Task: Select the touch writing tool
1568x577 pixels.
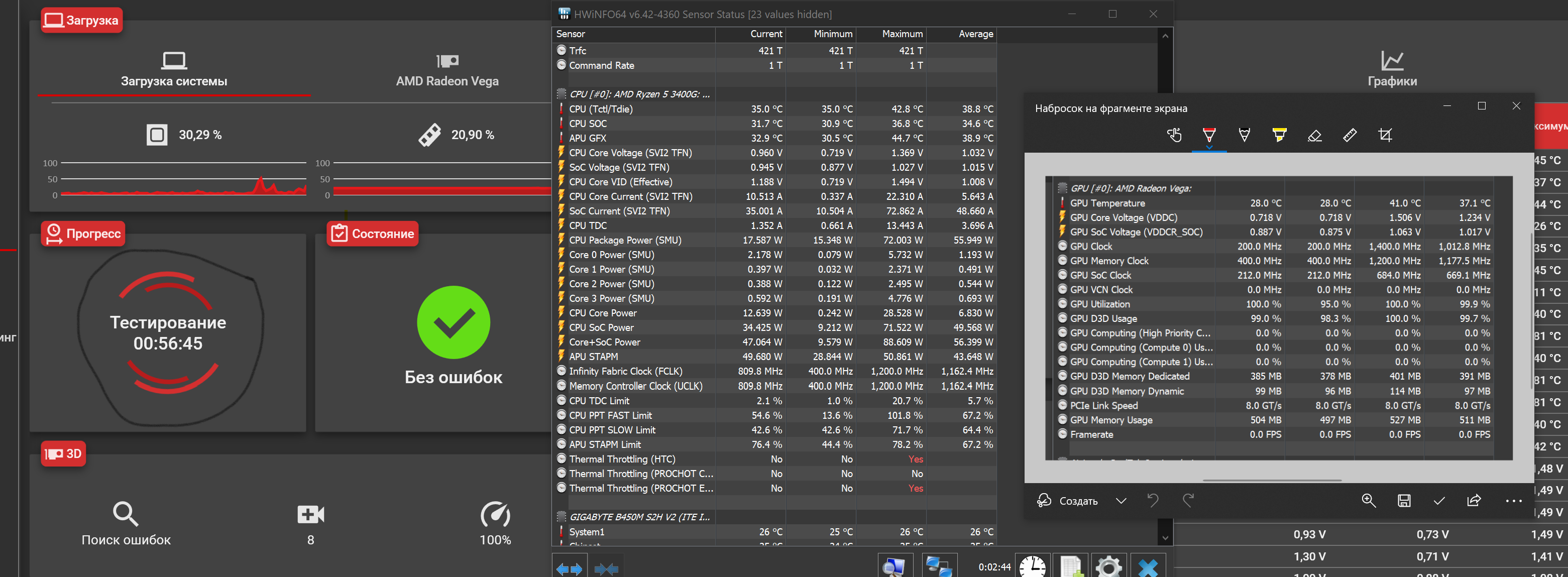Action: [1174, 135]
